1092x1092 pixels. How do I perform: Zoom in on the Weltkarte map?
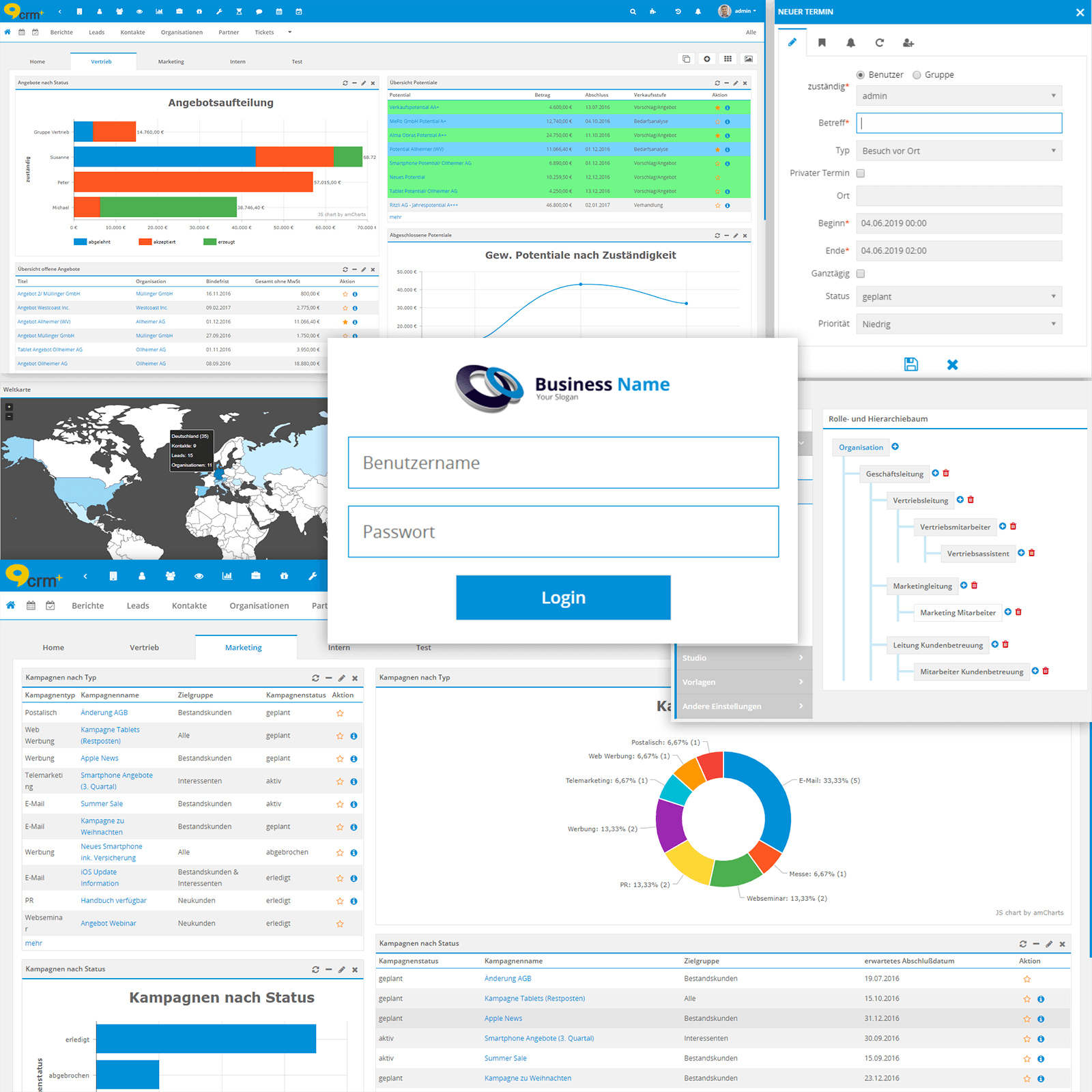(x=9, y=407)
